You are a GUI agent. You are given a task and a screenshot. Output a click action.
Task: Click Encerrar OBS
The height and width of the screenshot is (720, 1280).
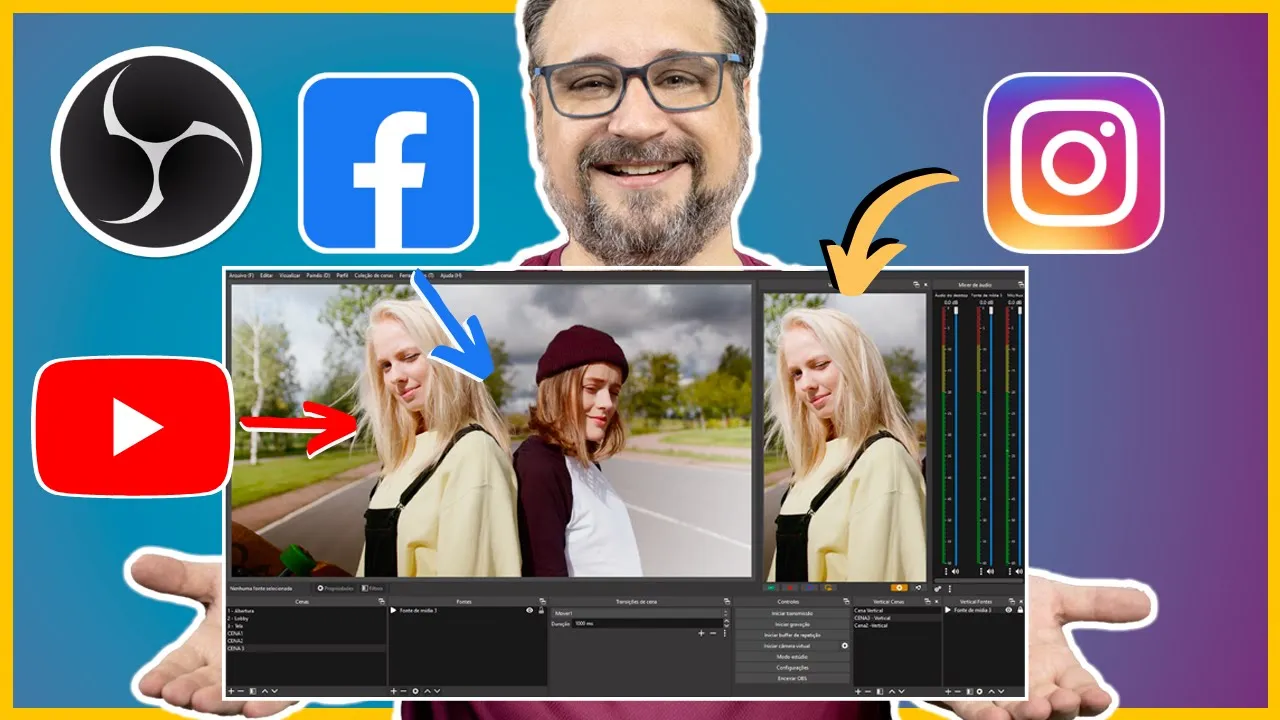coord(792,678)
